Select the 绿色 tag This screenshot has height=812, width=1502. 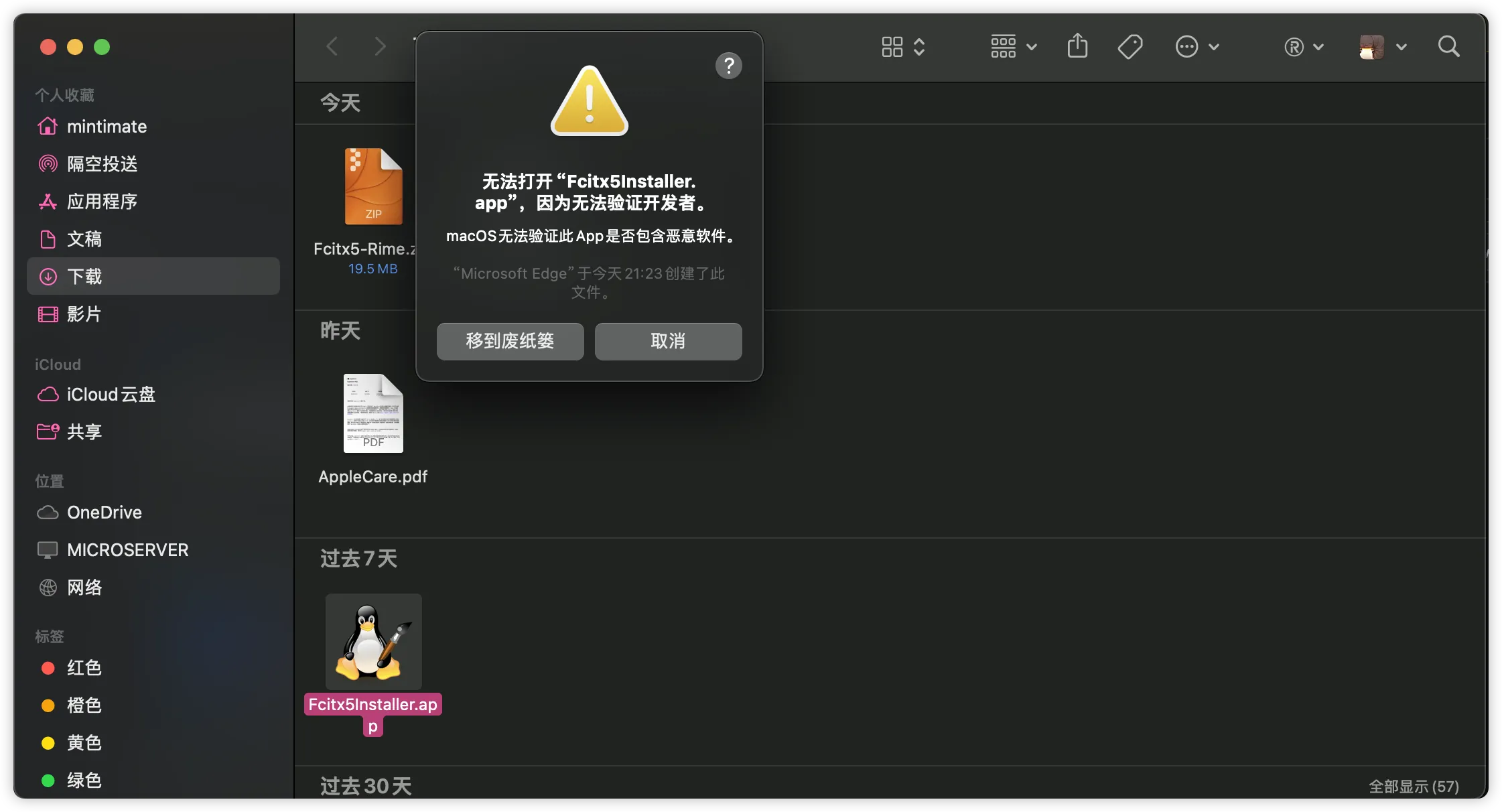pos(153,781)
